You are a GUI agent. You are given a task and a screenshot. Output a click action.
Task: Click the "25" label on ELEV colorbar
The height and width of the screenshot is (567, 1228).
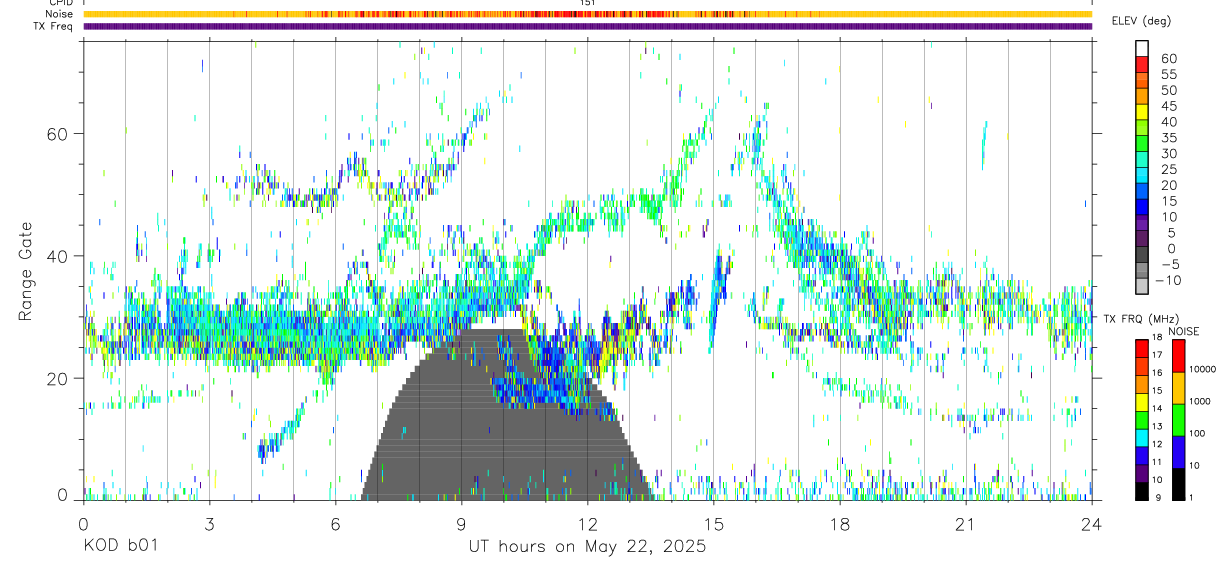[x=1168, y=169]
